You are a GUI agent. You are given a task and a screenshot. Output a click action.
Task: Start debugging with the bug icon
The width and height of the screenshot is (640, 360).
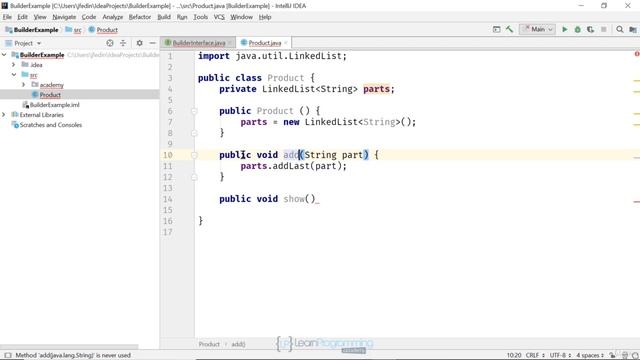(x=578, y=29)
